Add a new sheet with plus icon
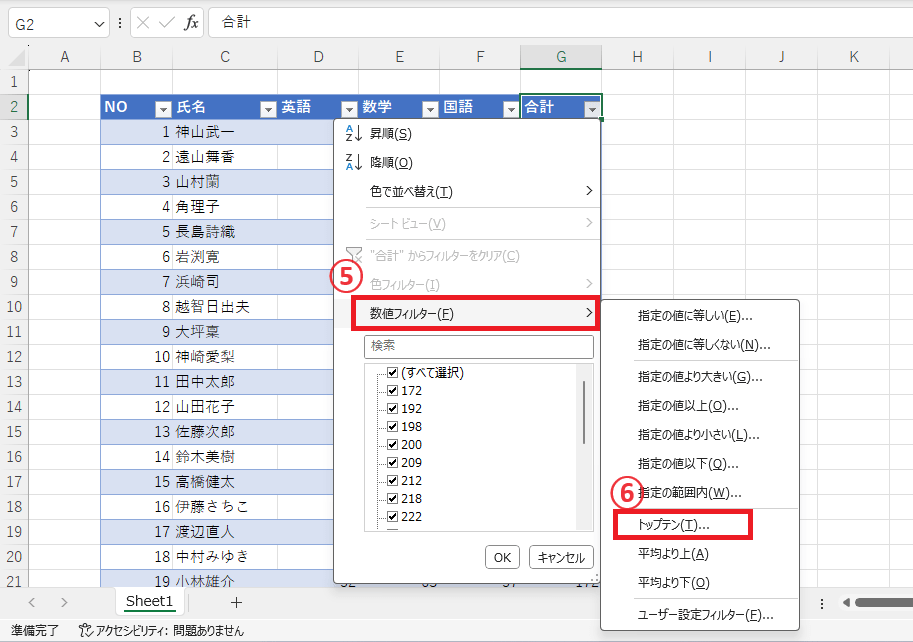 tap(236, 602)
